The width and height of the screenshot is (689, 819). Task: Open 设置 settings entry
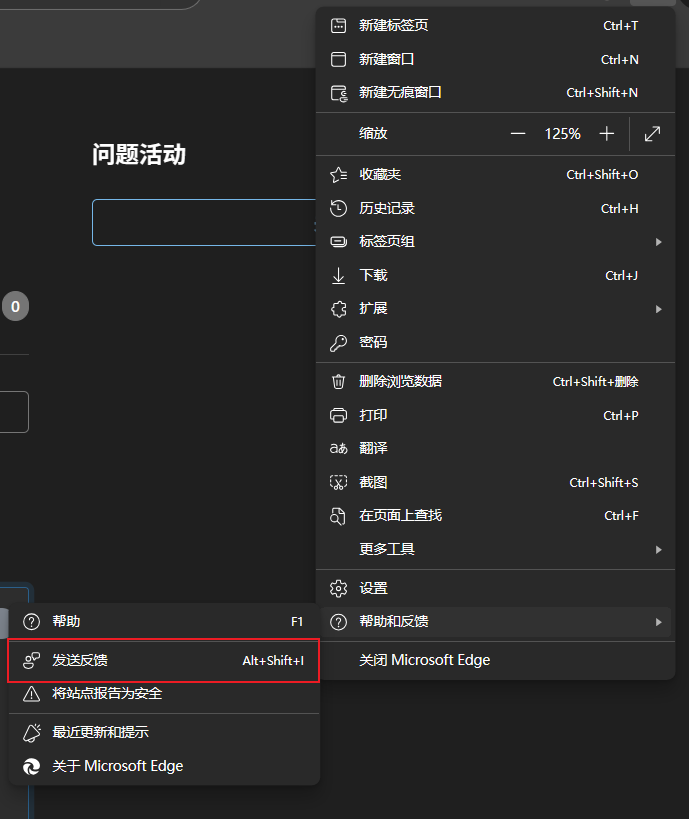tap(495, 588)
